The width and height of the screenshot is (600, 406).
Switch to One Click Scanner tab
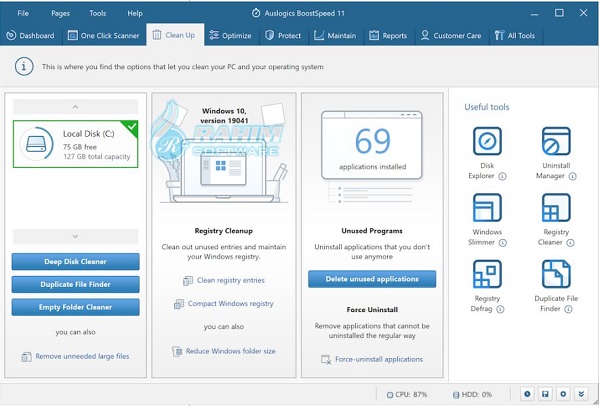(104, 36)
